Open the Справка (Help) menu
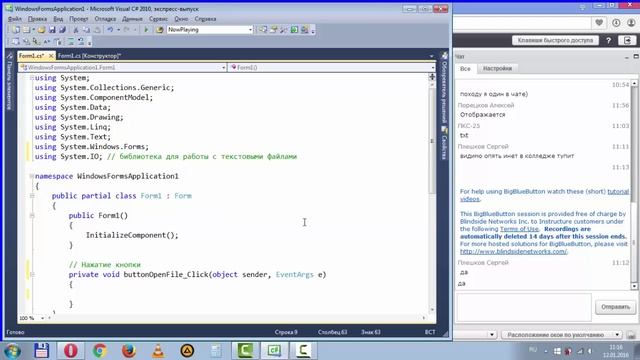The width and height of the screenshot is (640, 360). (x=205, y=19)
